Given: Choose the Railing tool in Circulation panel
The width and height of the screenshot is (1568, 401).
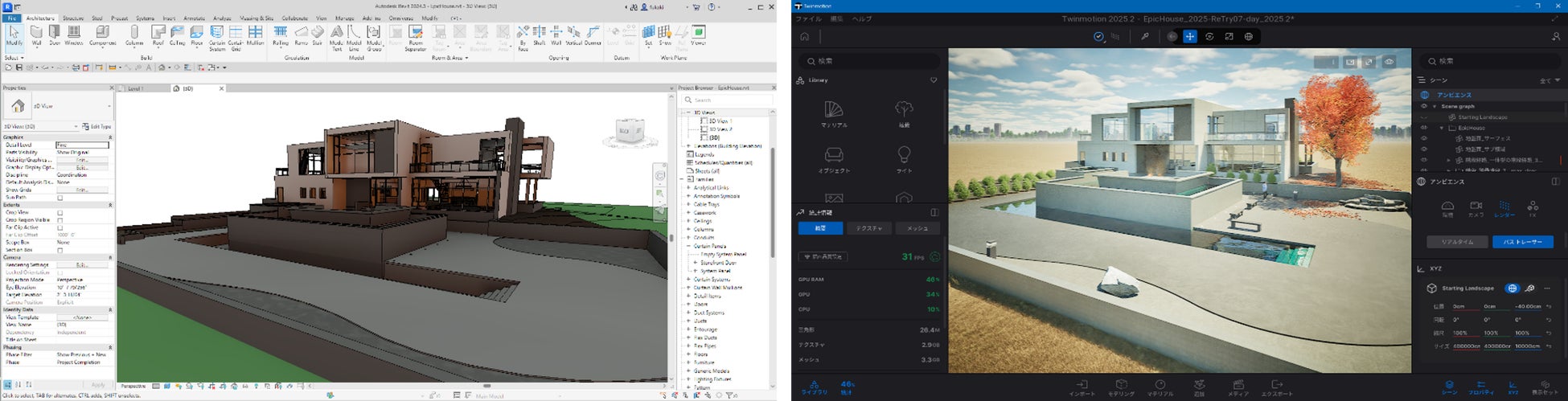Looking at the screenshot, I should coord(281,35).
